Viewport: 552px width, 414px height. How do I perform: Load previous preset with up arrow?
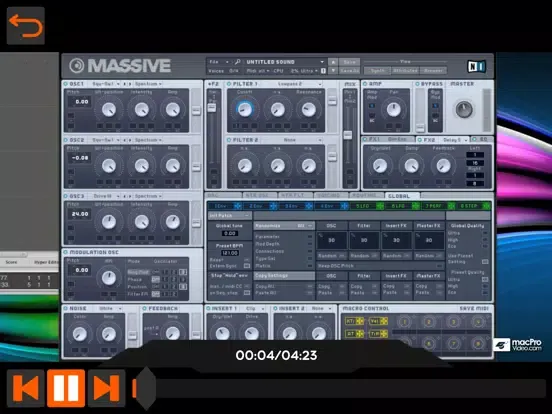[x=333, y=62]
